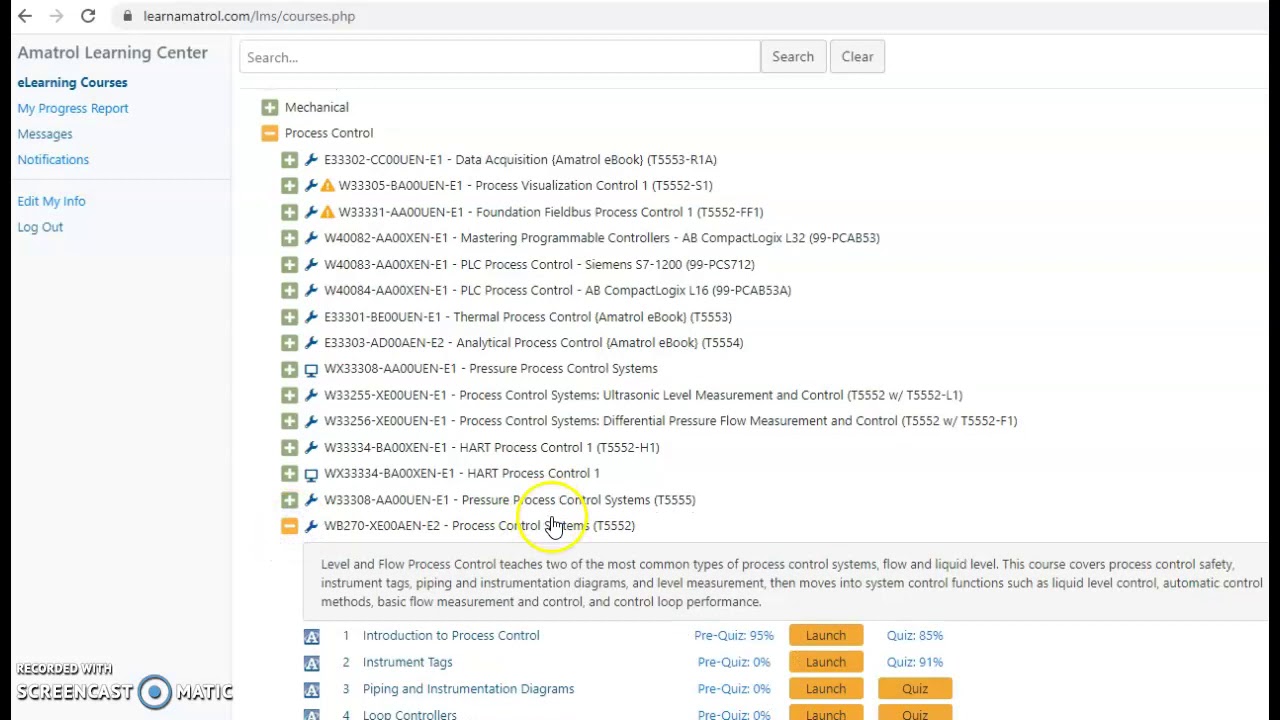The height and width of the screenshot is (720, 1280).
Task: Collapse WB270 Process Control Systems (T5552)
Action: 289,526
